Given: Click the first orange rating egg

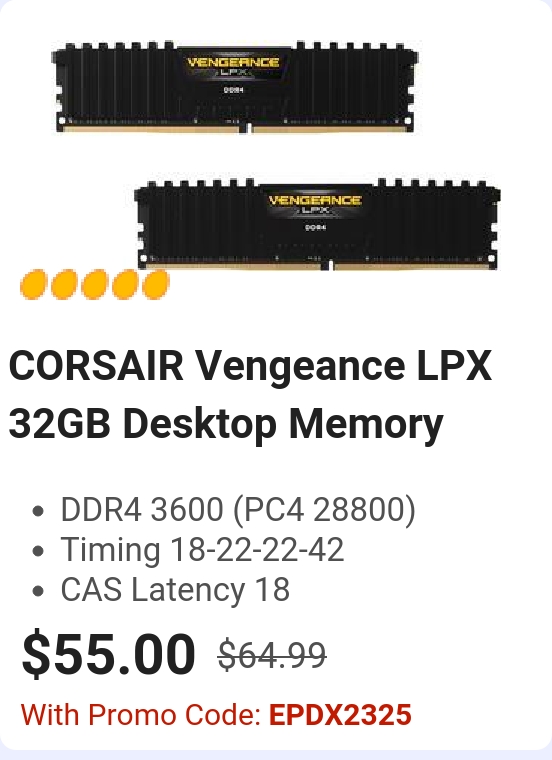Looking at the screenshot, I should tap(33, 285).
